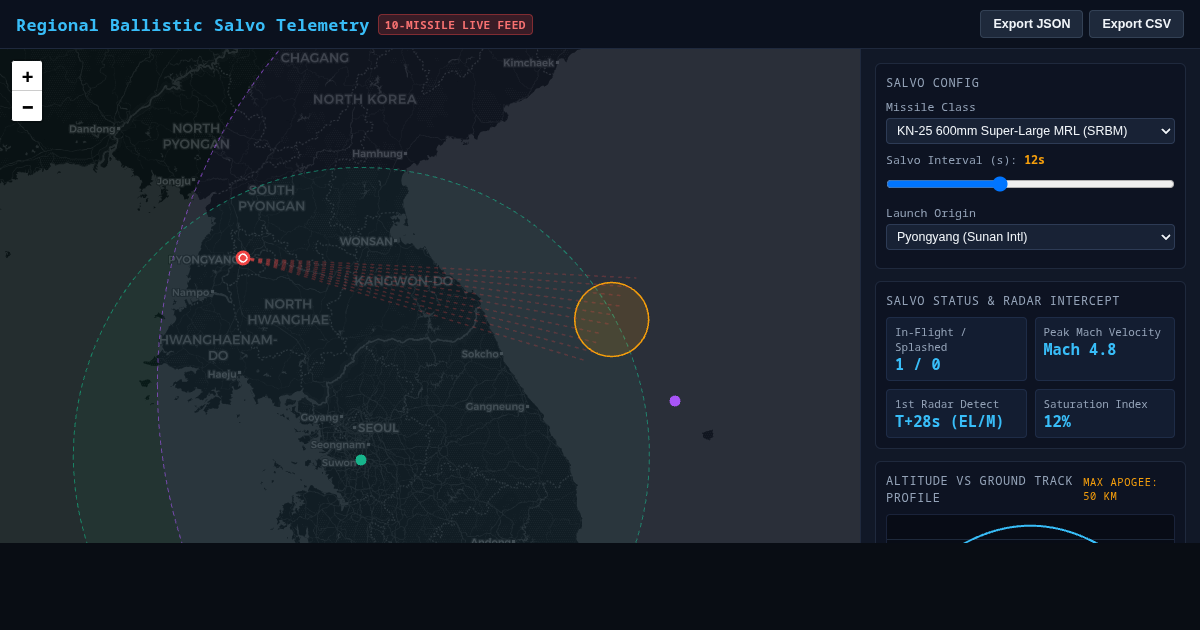The width and height of the screenshot is (1200, 630).
Task: Click the NORTH HWANGHAE map label
Action: (x=288, y=312)
